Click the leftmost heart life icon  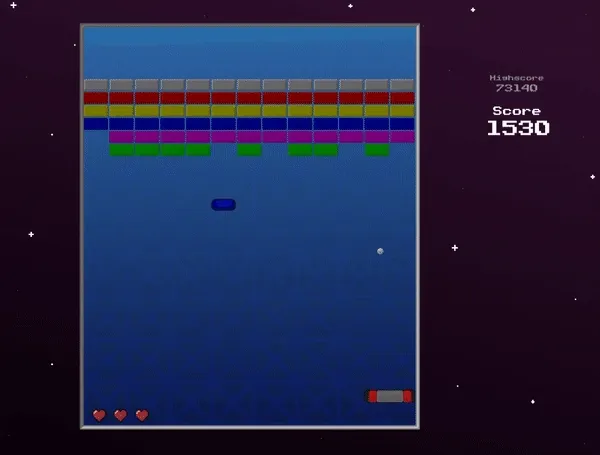click(x=99, y=415)
